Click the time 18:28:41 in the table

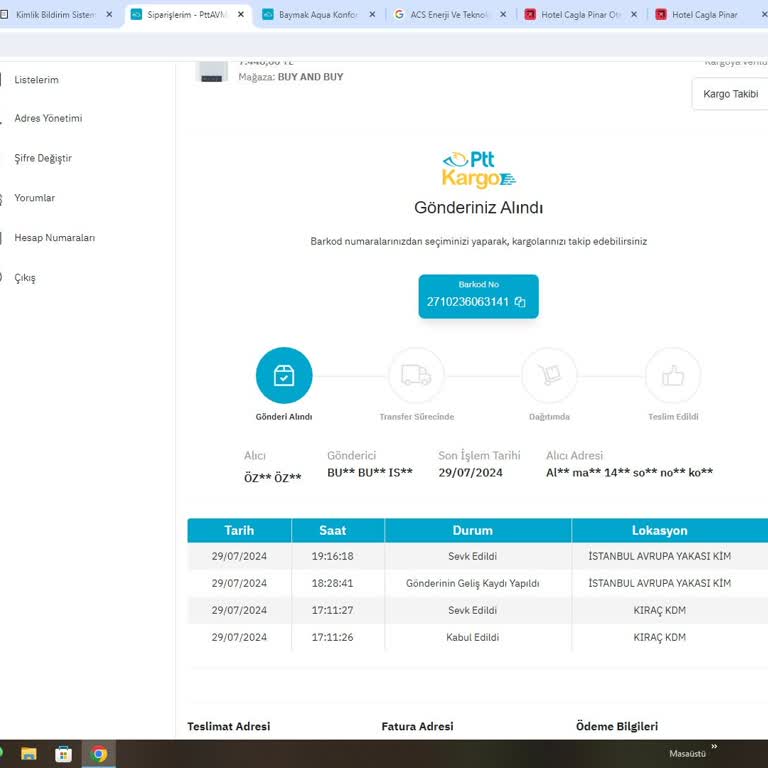[333, 583]
